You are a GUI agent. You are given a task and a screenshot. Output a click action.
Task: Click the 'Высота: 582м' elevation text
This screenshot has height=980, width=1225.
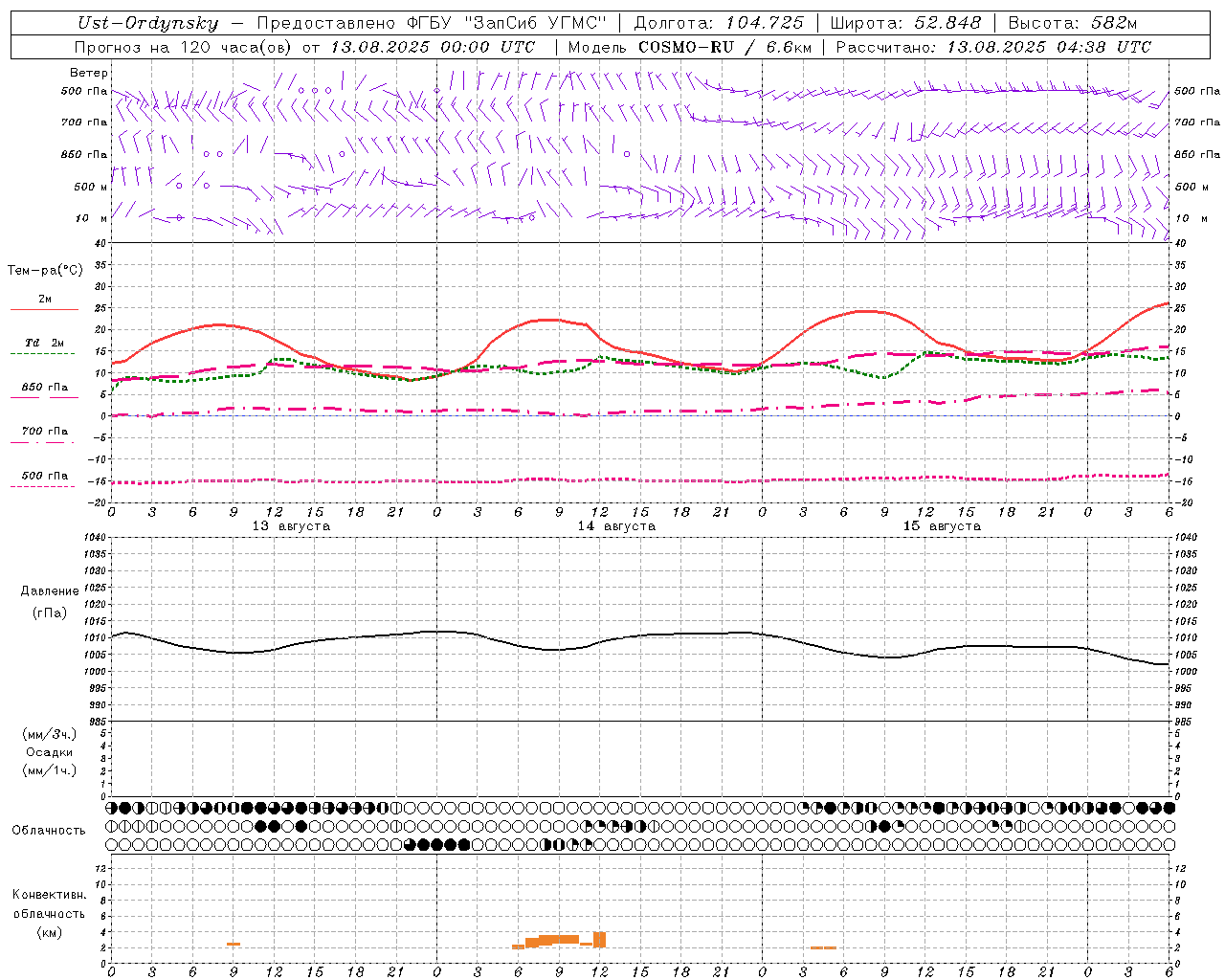pos(1073,23)
